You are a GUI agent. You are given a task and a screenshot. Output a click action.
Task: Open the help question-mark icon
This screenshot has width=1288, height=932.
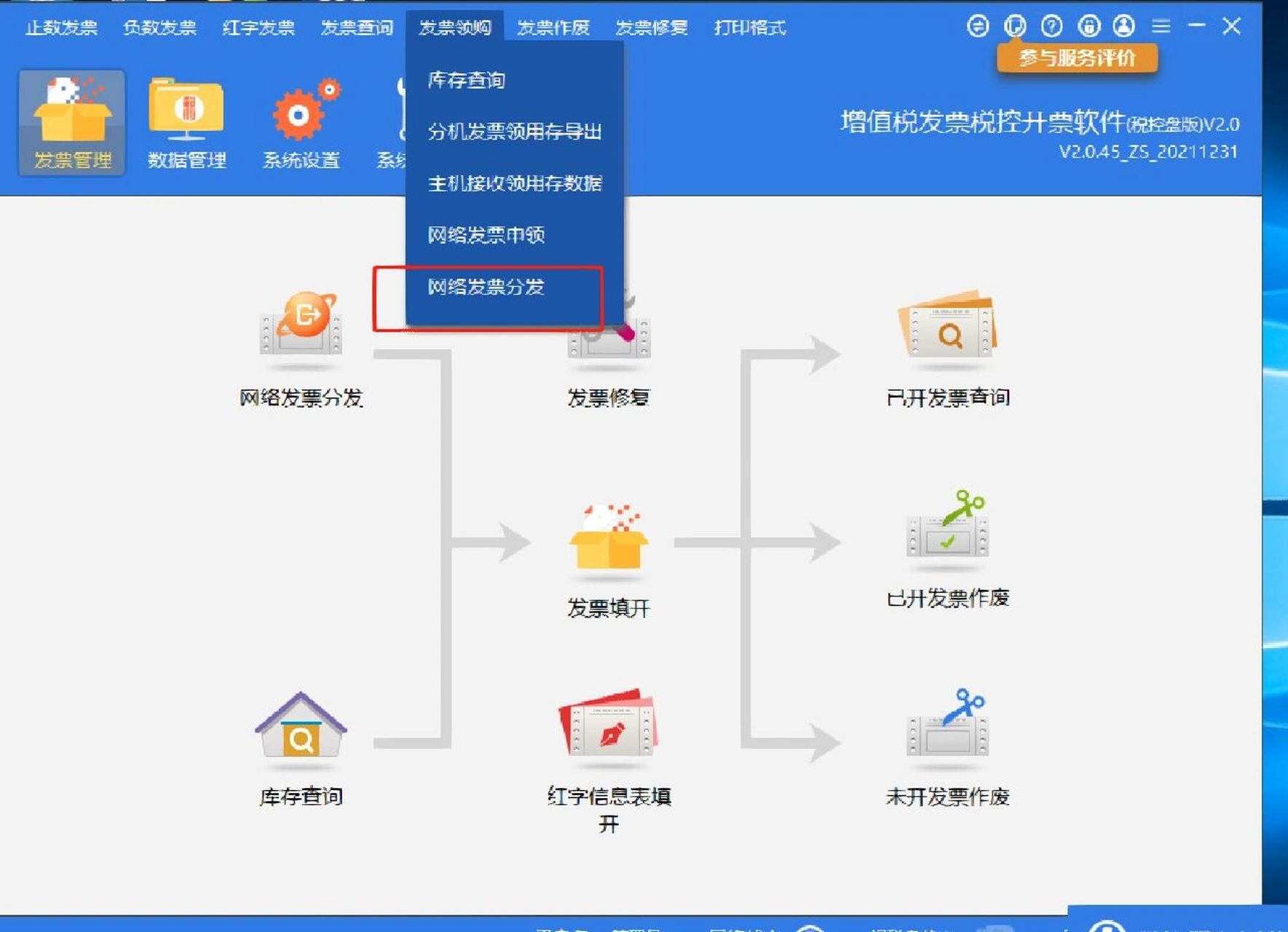[x=1051, y=27]
